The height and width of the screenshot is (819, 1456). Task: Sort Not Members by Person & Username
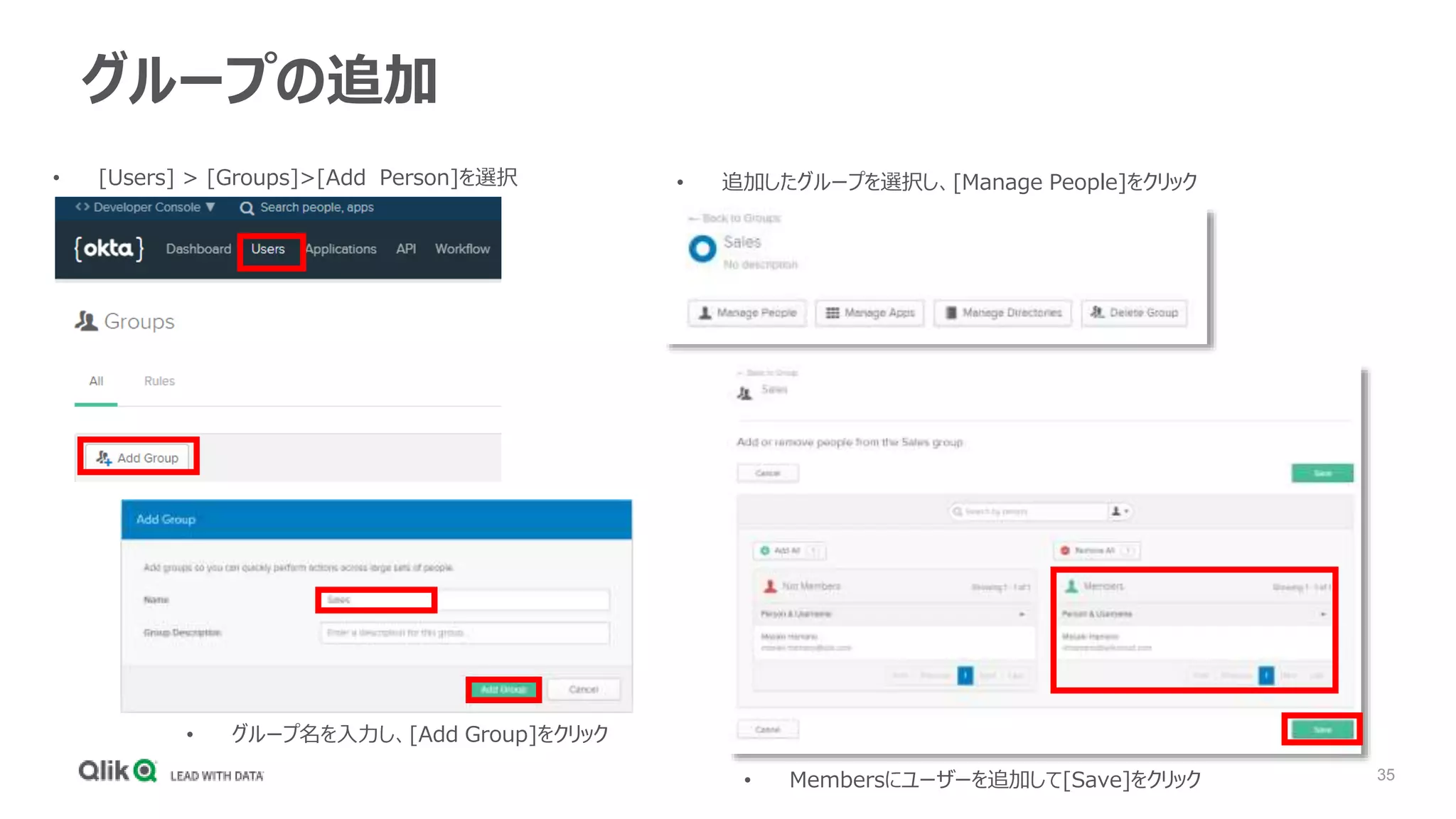pyautogui.click(x=894, y=614)
